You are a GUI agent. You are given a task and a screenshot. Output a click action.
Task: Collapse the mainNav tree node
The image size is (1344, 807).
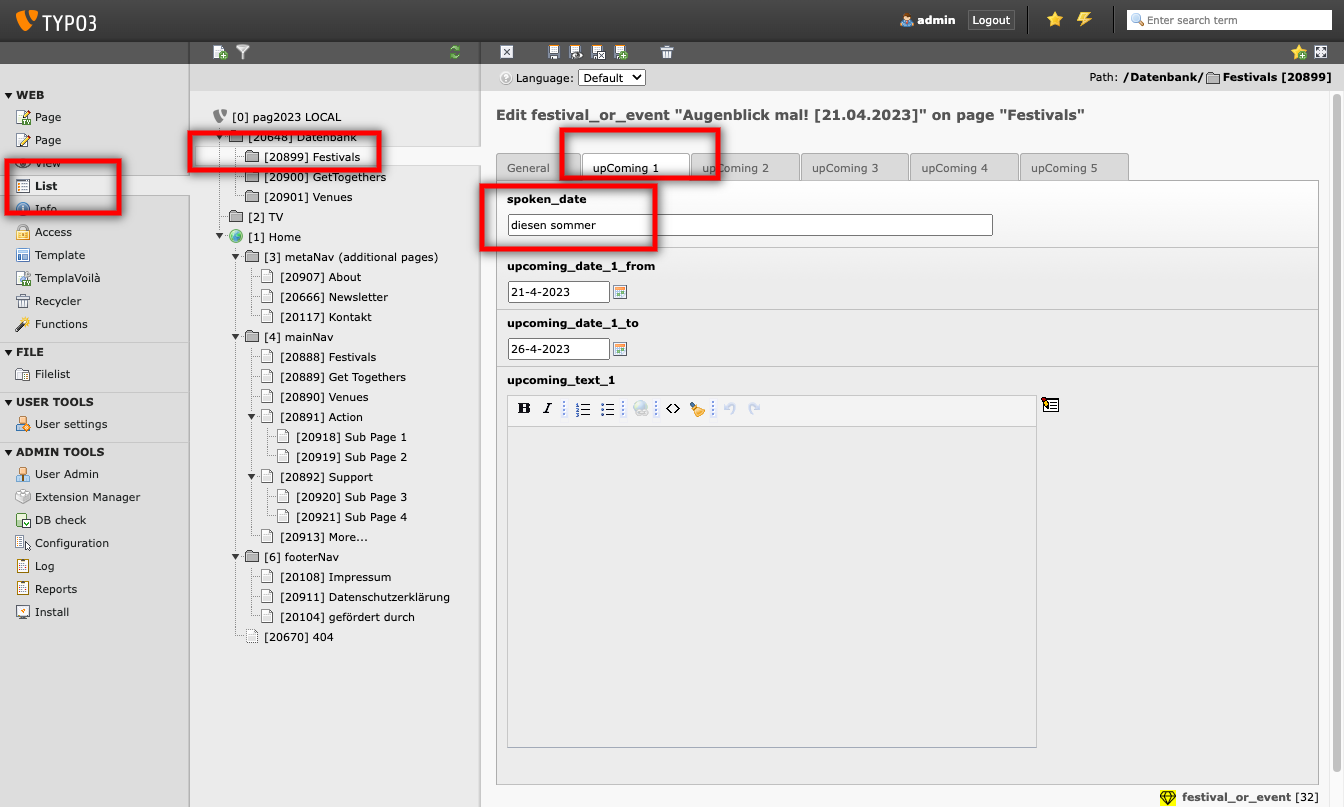(236, 337)
